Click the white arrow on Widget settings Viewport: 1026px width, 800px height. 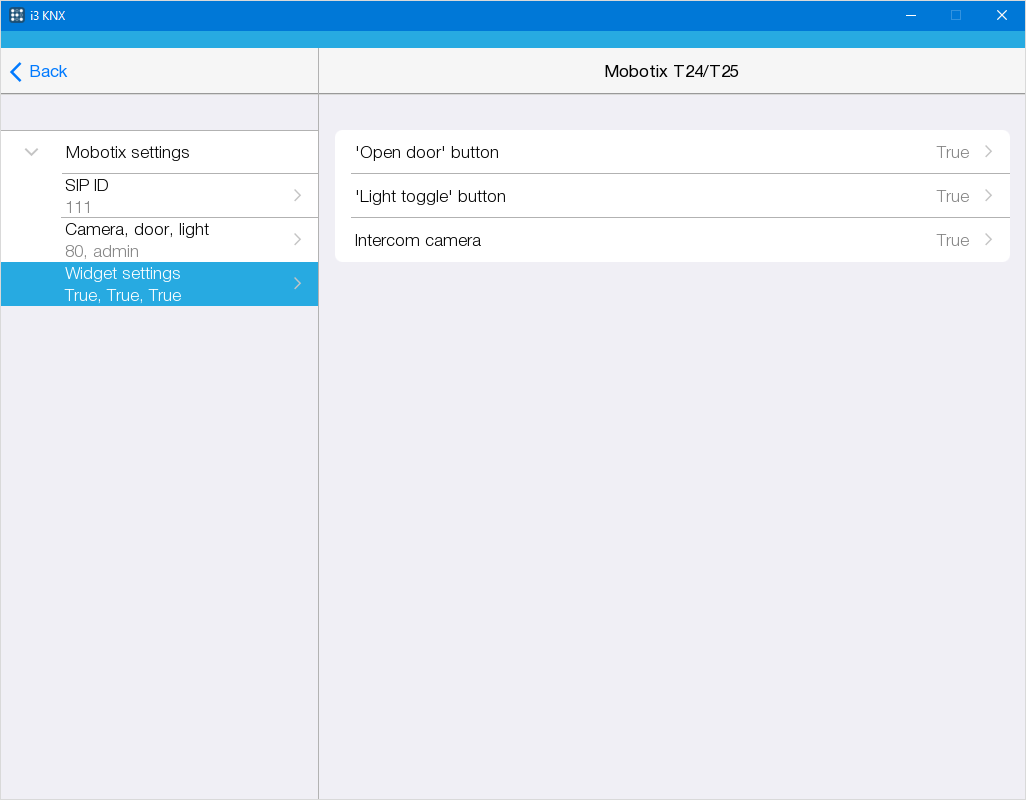pos(297,284)
